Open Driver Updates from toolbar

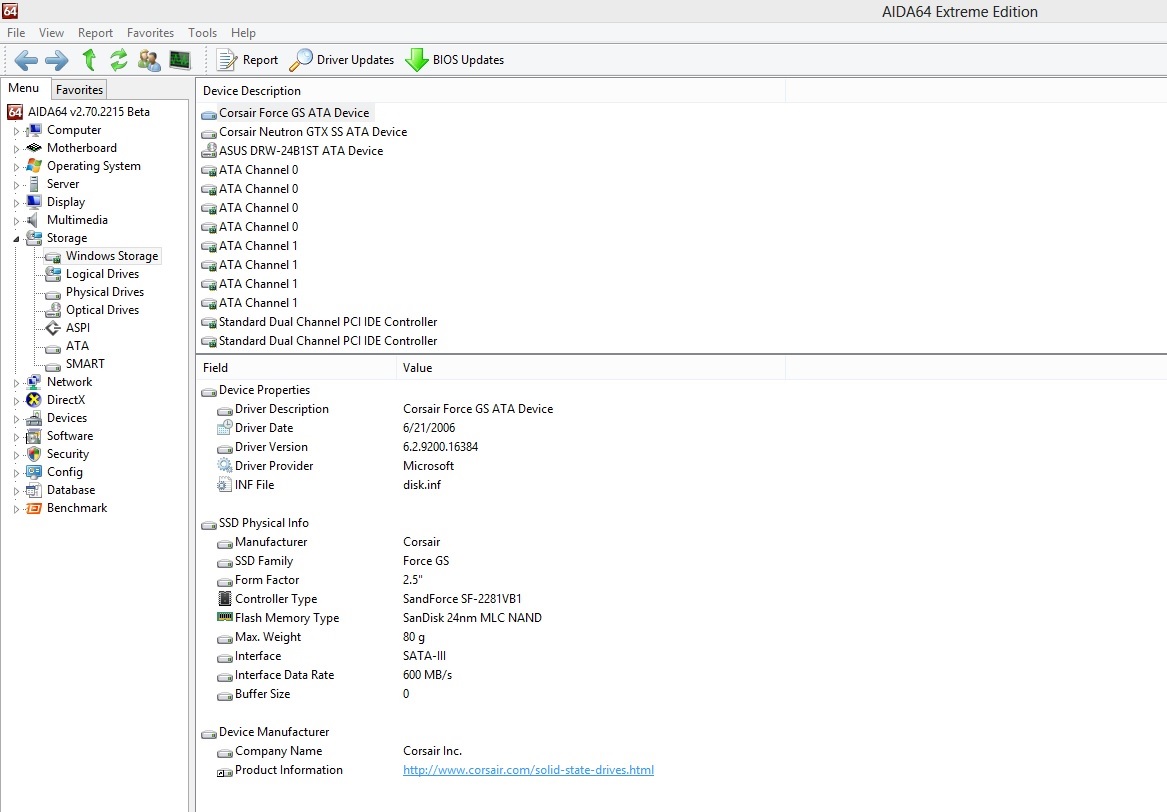click(x=342, y=60)
